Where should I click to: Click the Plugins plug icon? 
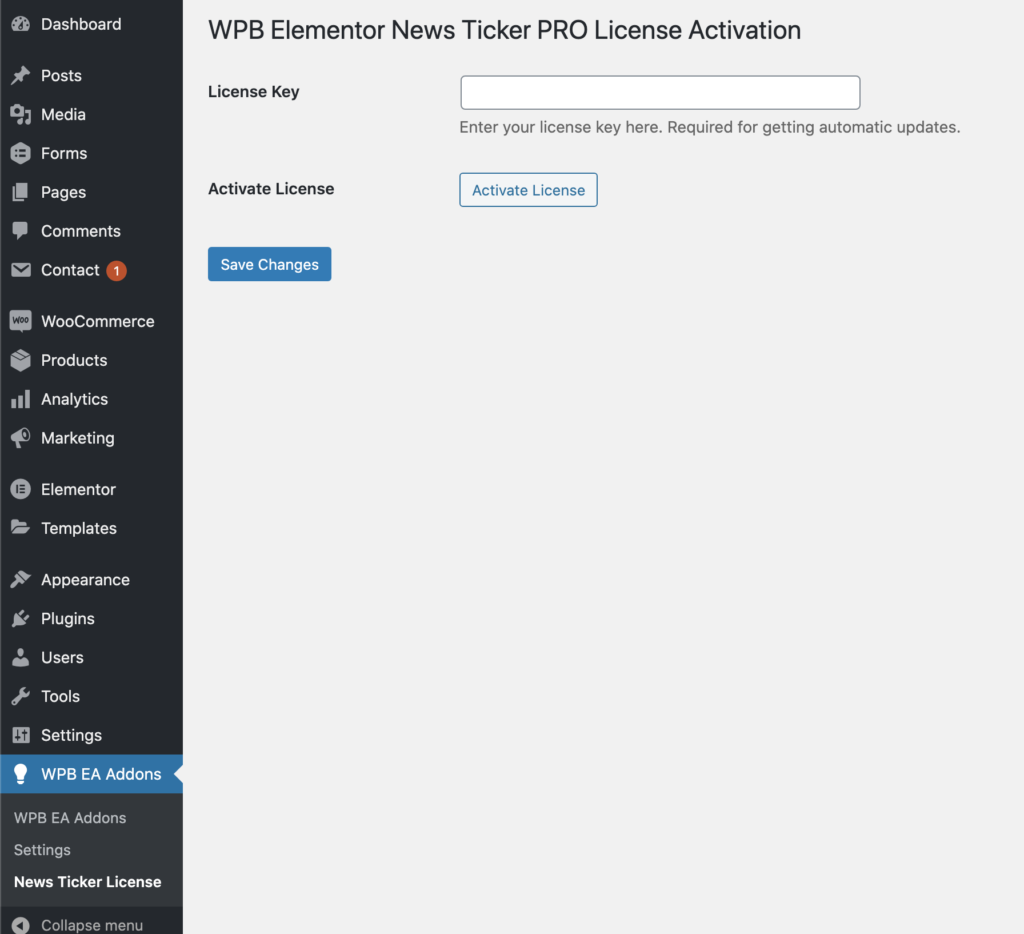20,619
